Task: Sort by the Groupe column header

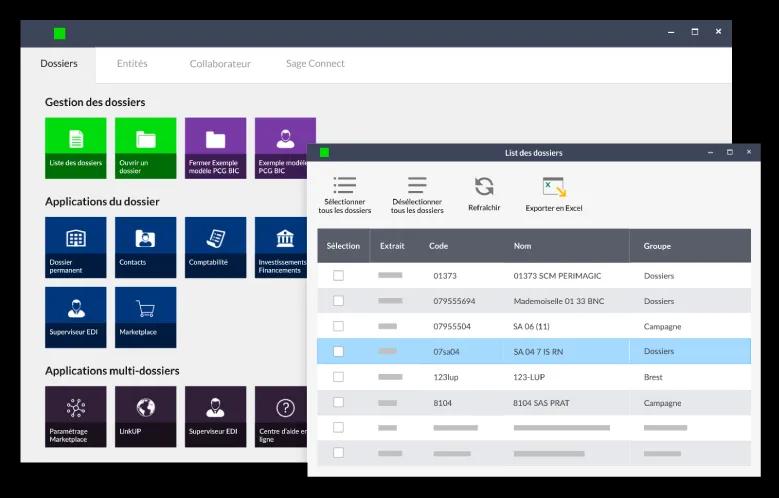Action: 657,246
